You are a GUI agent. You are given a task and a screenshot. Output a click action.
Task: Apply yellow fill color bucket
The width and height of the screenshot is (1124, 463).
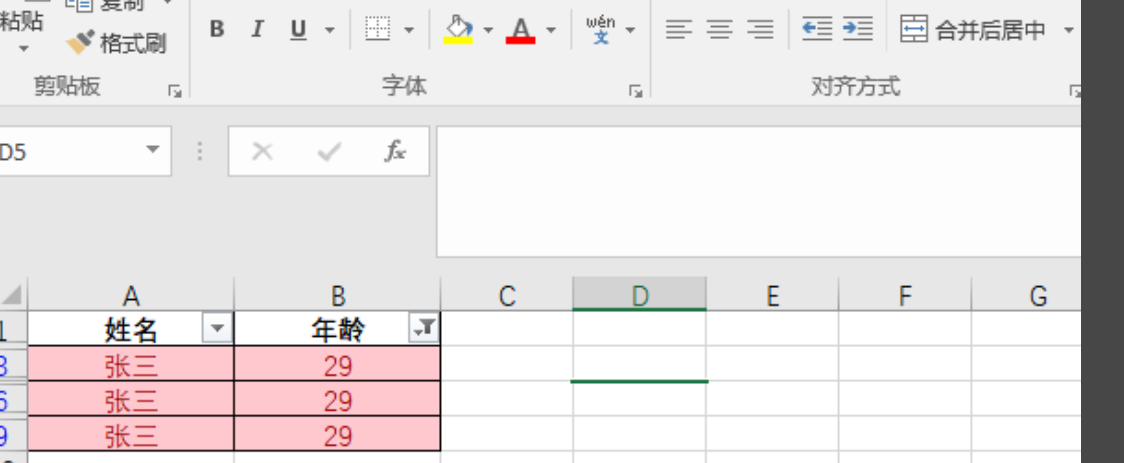458,29
